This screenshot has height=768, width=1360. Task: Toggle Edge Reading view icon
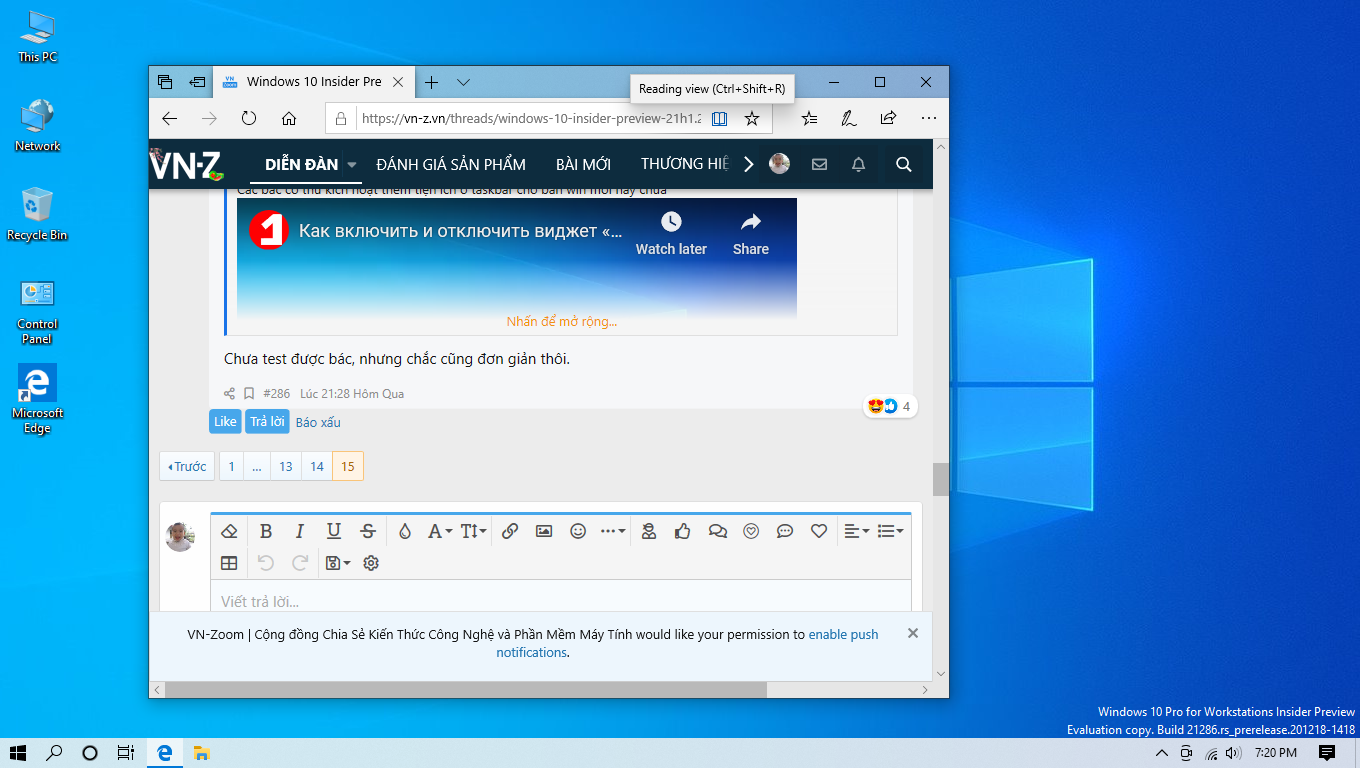pyautogui.click(x=719, y=118)
